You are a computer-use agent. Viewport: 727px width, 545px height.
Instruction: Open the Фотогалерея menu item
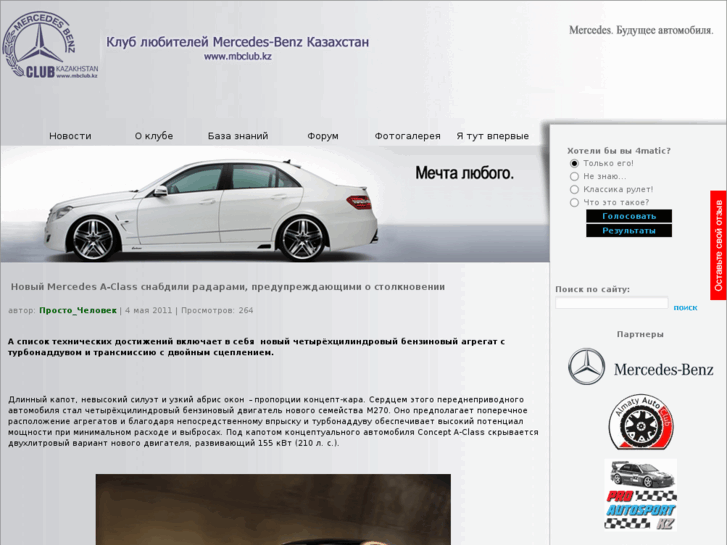point(408,136)
